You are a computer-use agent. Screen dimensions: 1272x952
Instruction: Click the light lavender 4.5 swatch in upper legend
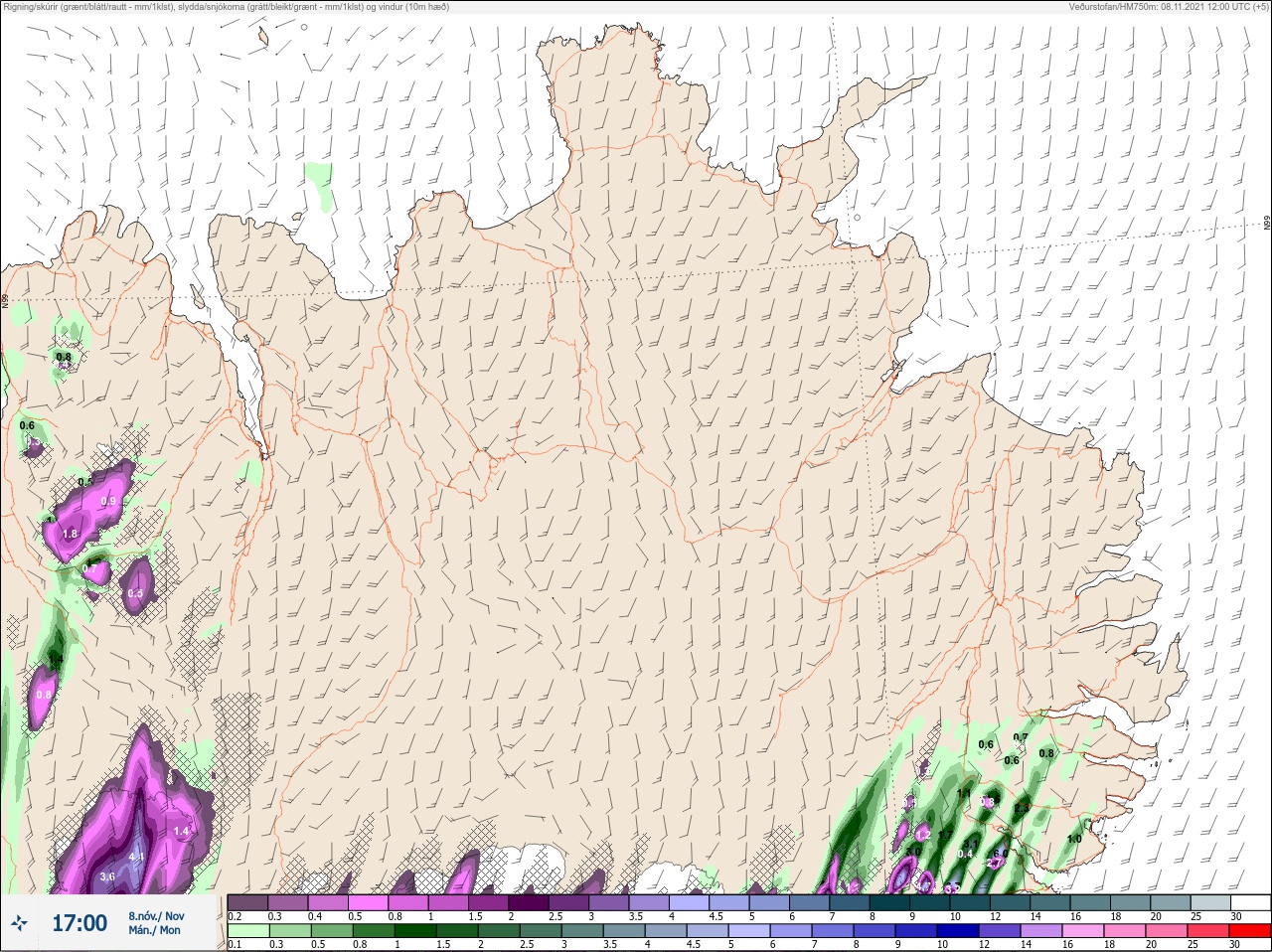point(729,902)
